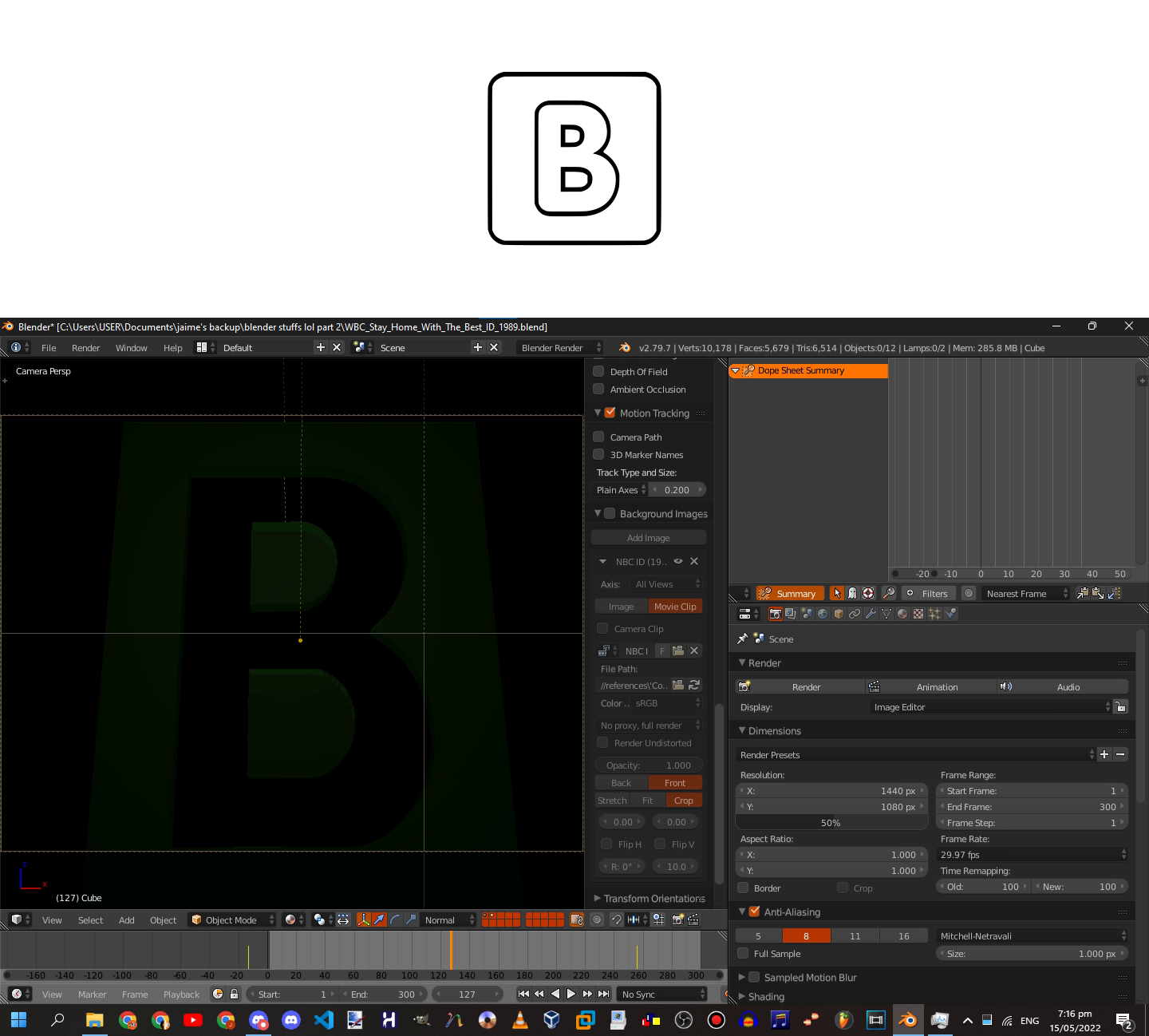Viewport: 1149px width, 1036px height.
Task: Adjust the resolution percentage 50% slider
Action: point(831,822)
